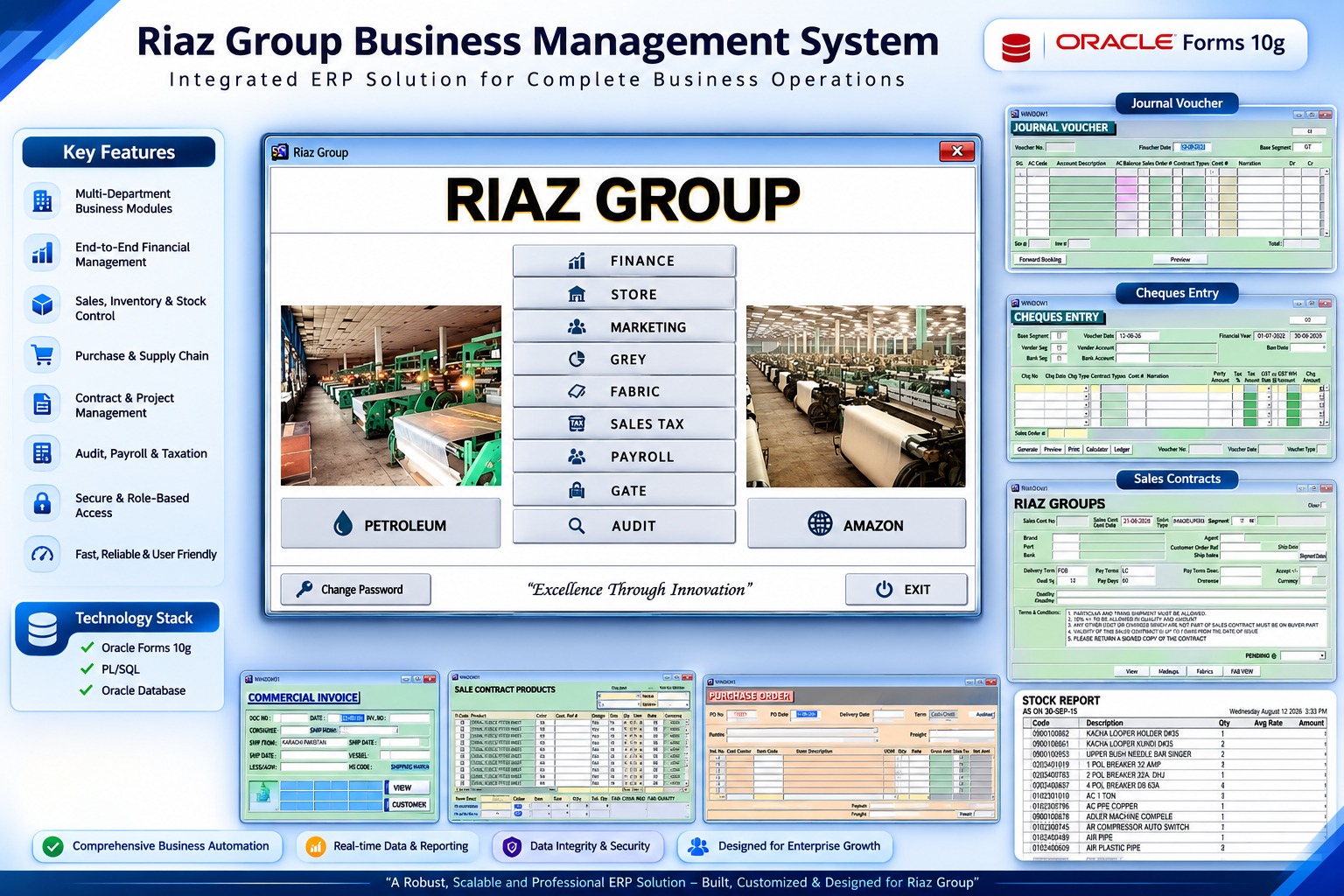The width and height of the screenshot is (1344, 896).
Task: Click the Journal Voucher label tab
Action: pos(1177,103)
